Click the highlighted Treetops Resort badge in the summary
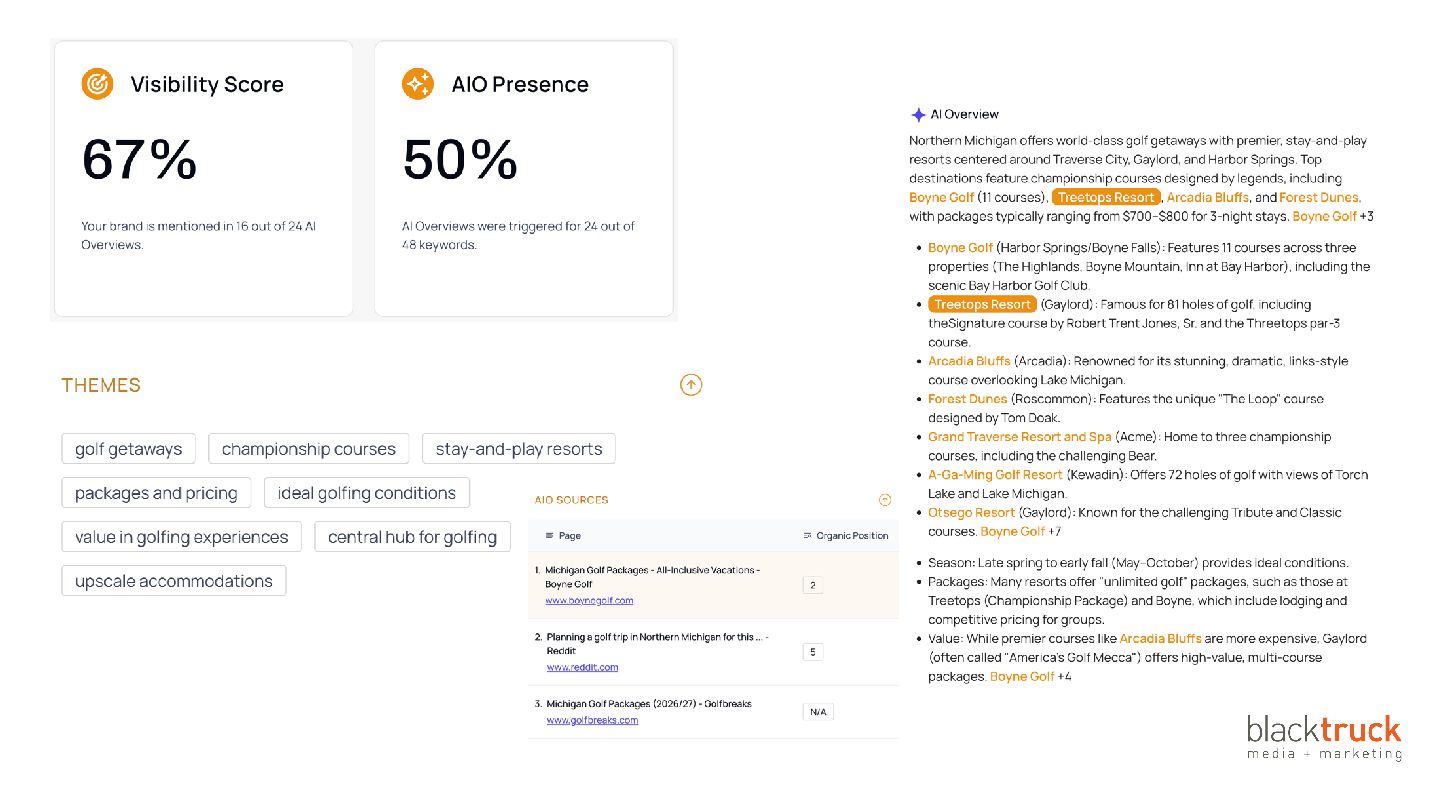The image size is (1440, 811). click(1106, 197)
